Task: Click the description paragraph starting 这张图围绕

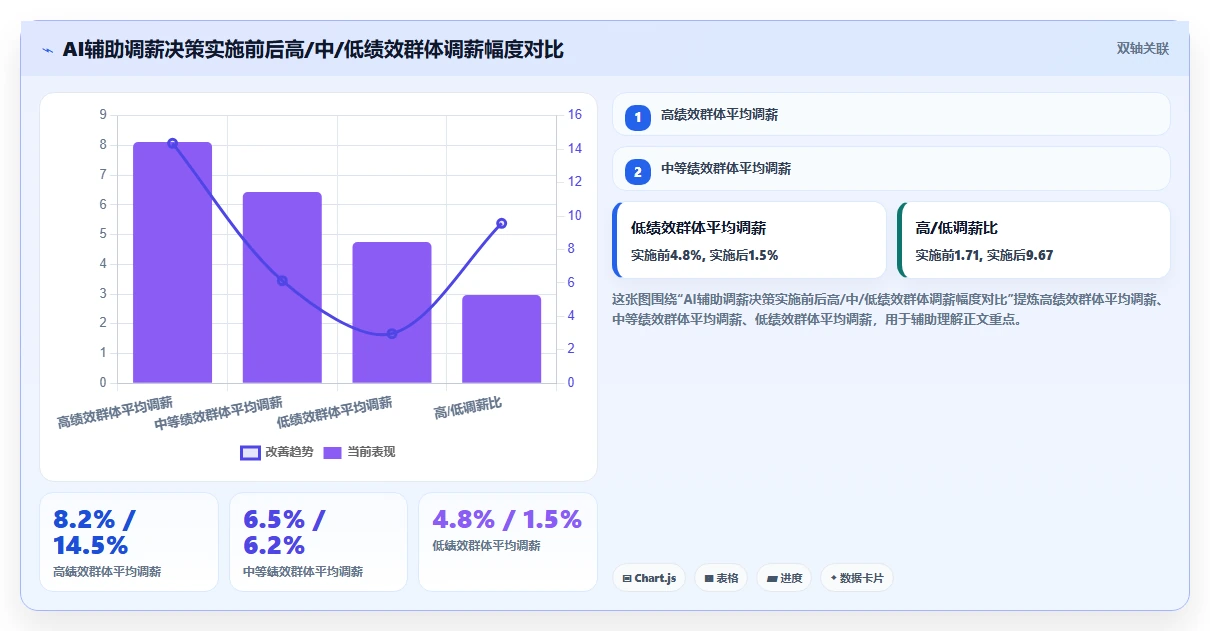Action: click(x=891, y=309)
